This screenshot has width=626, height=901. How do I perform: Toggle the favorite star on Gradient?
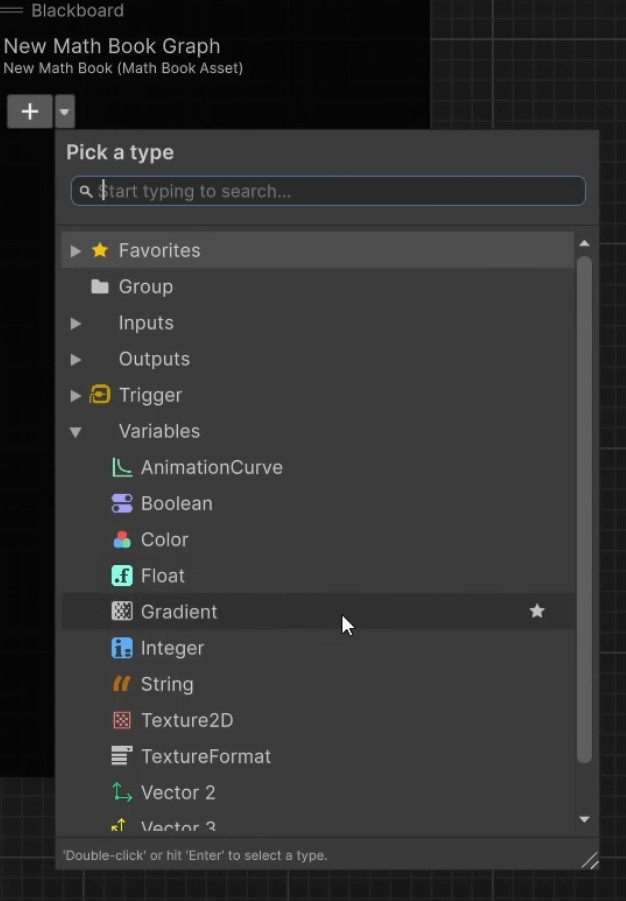pos(537,611)
